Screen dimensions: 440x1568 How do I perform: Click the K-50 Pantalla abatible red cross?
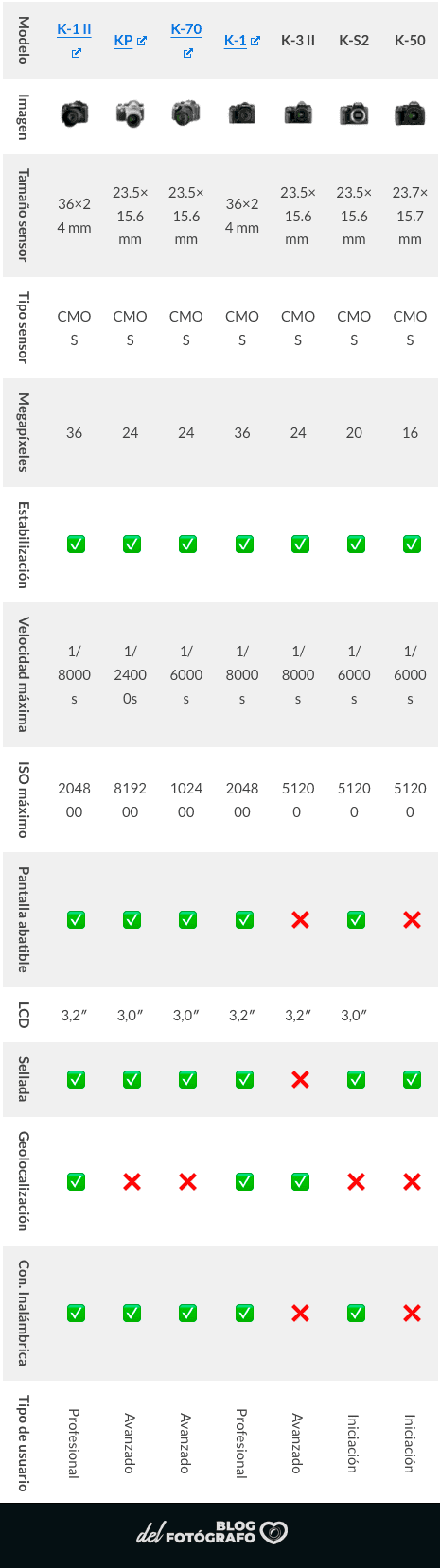[412, 919]
